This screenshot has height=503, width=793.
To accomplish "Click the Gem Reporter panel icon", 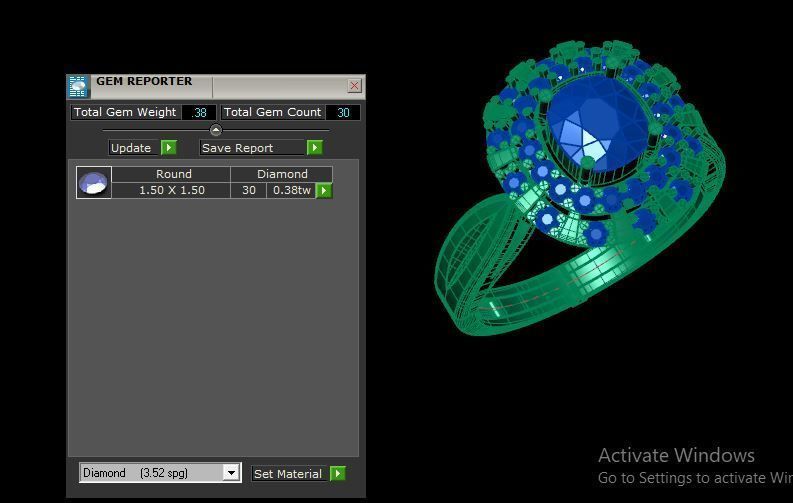I will 78,86.
